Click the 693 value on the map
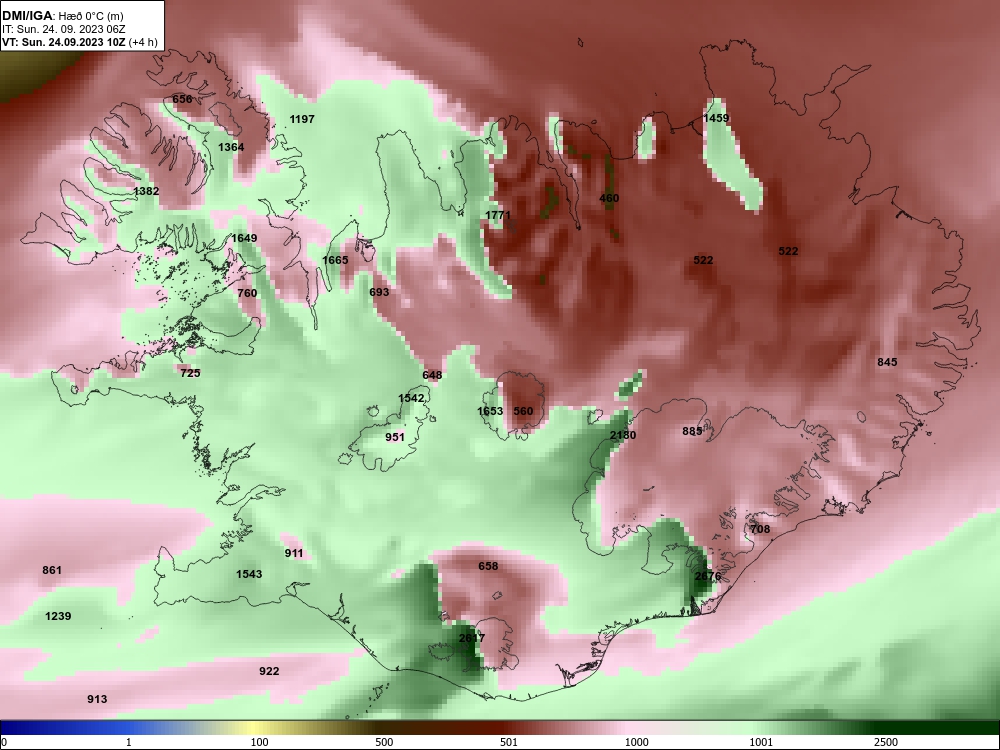The image size is (1000, 750). 379,291
